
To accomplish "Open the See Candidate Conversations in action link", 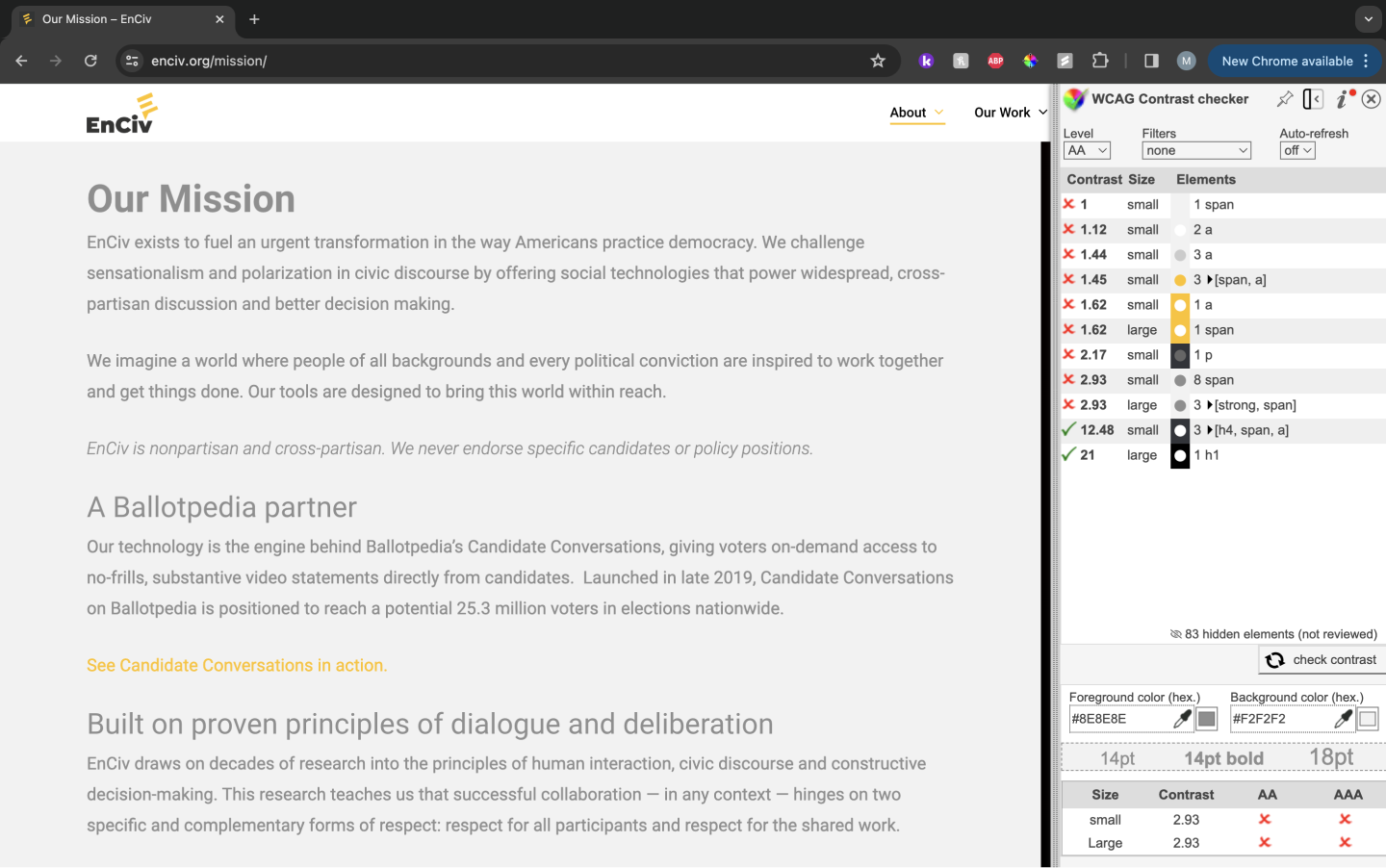I will pyautogui.click(x=237, y=666).
